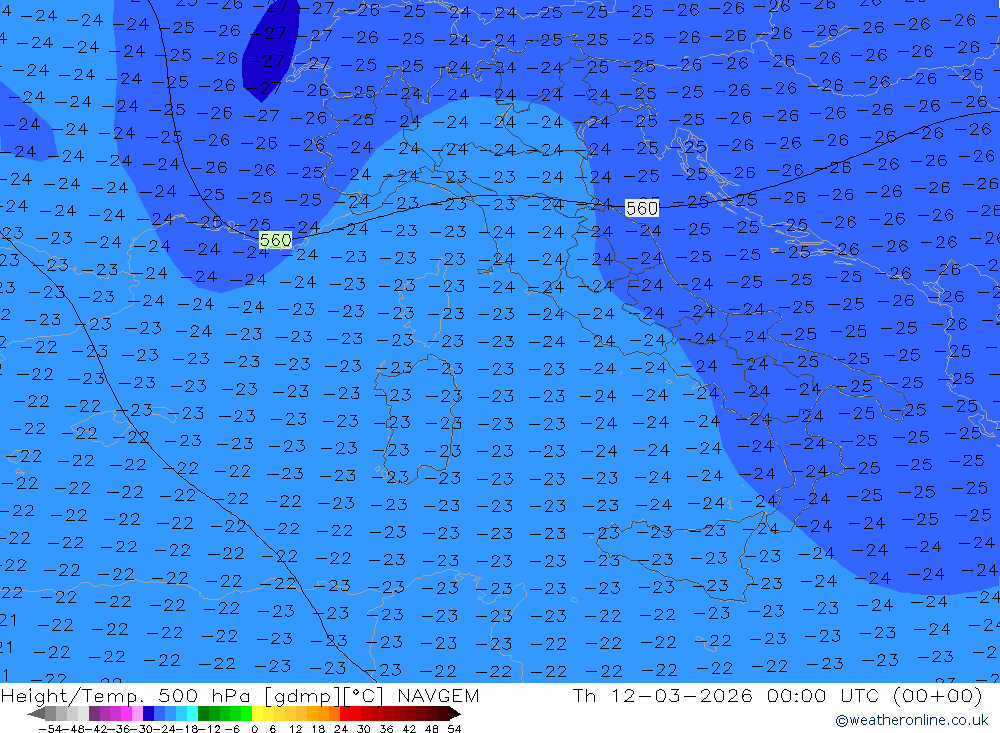Select the 'Height/Temp. 500 hPa' map title
The width and height of the screenshot is (1000, 733).
[x=126, y=695]
